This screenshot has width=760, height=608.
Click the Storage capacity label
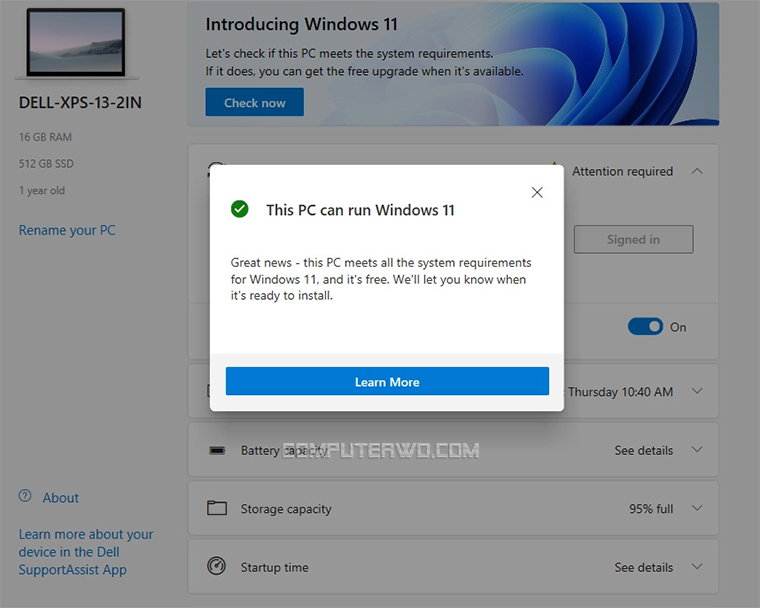click(286, 509)
